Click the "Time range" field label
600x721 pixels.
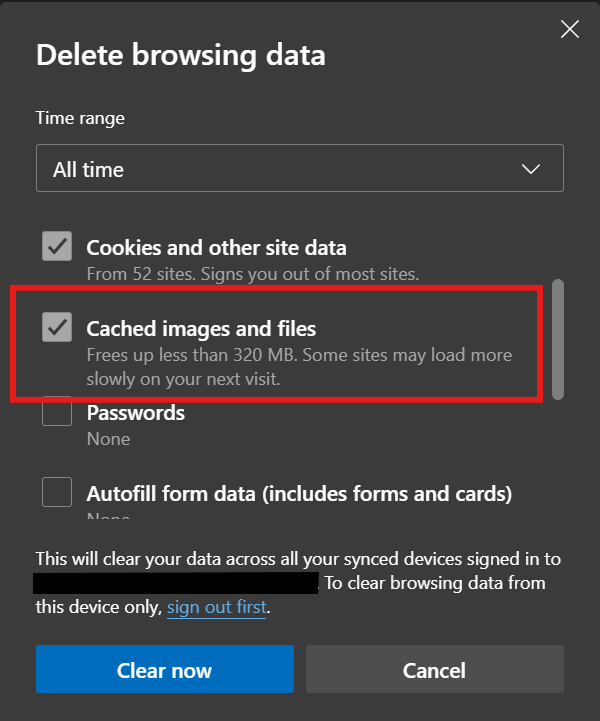pos(80,118)
